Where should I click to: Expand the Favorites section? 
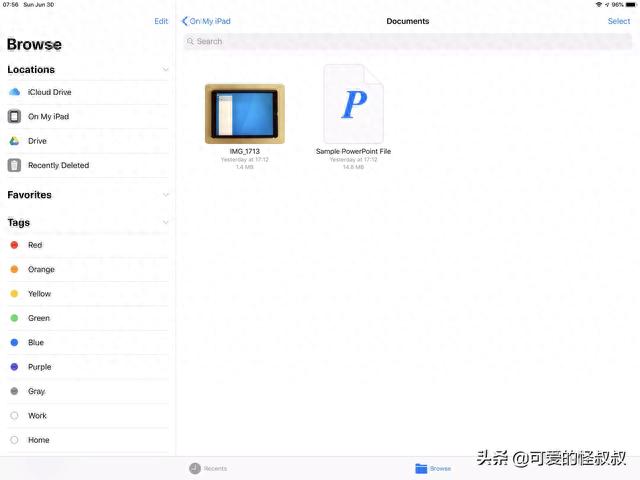tap(165, 195)
